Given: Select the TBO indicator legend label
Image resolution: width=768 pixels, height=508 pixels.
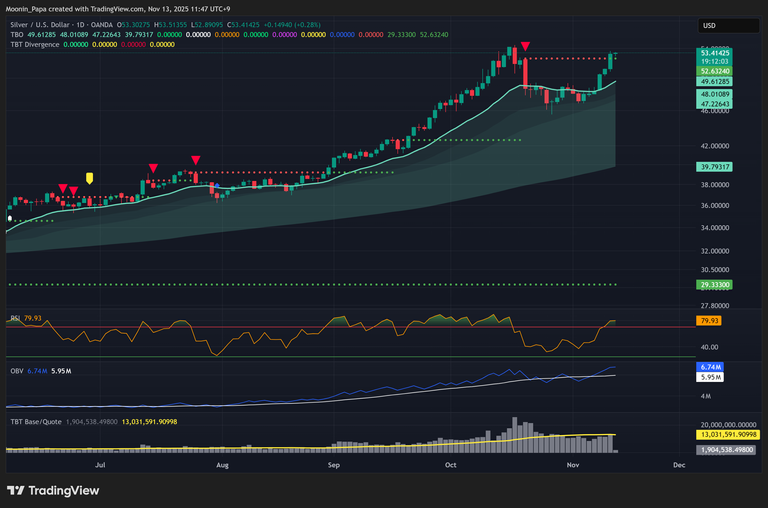Looking at the screenshot, I should 15,32.
